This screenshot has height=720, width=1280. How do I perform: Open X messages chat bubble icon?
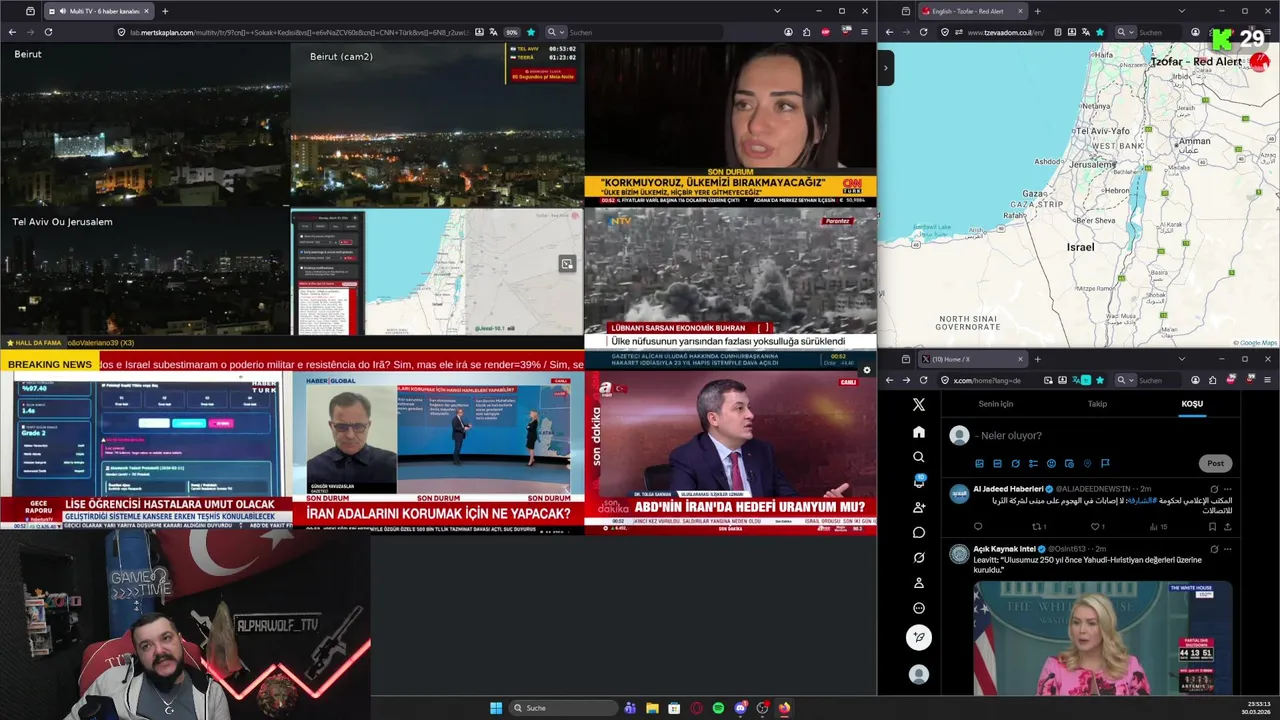pos(919,532)
